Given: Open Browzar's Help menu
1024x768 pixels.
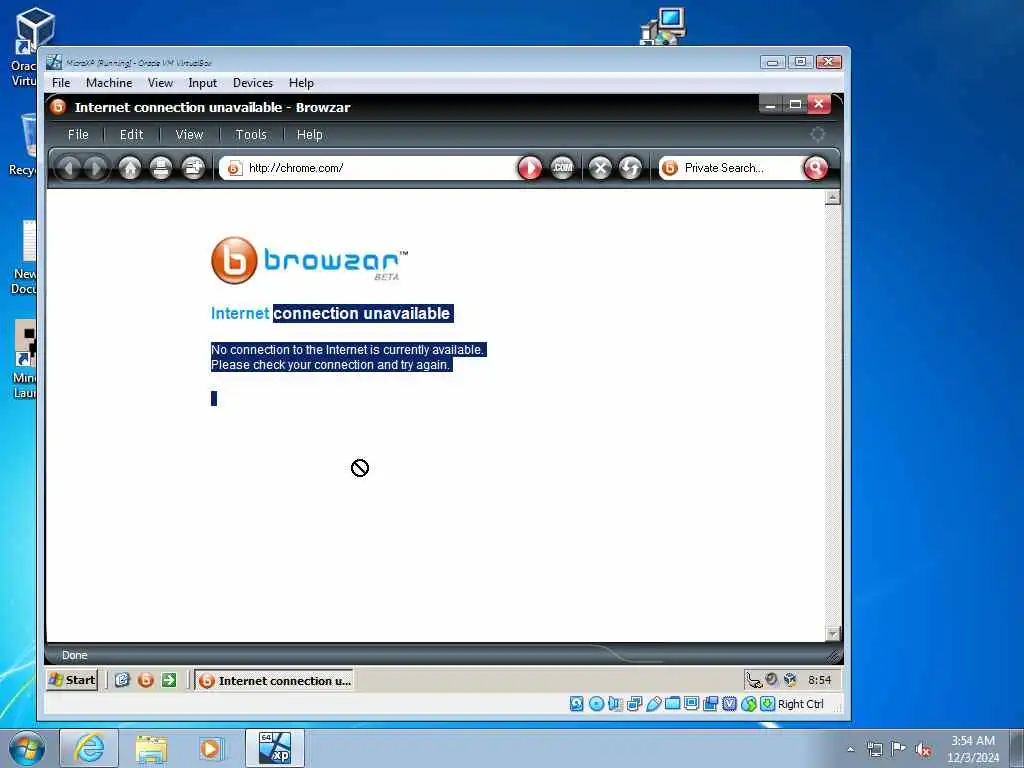Looking at the screenshot, I should (x=310, y=135).
